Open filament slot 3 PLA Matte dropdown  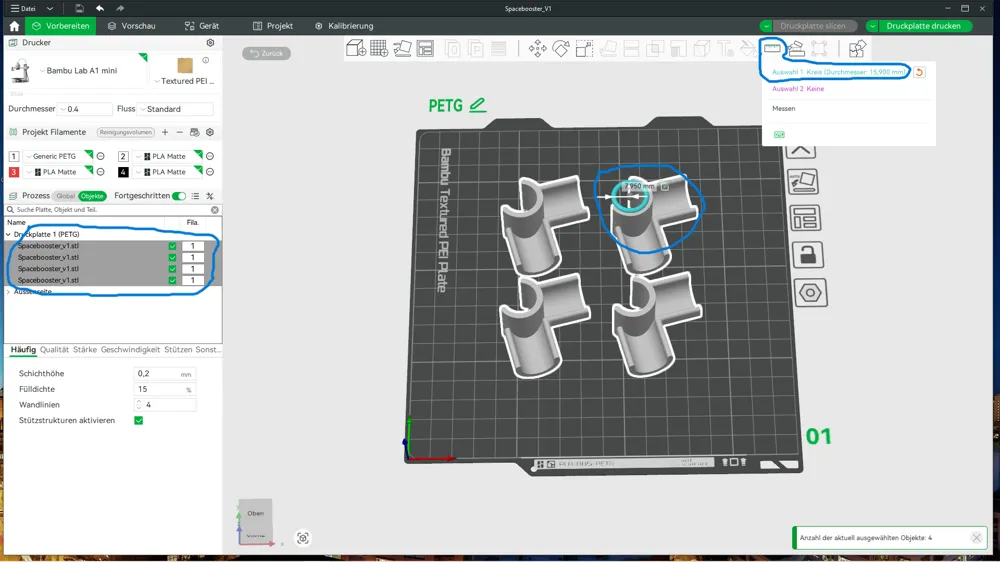59,172
